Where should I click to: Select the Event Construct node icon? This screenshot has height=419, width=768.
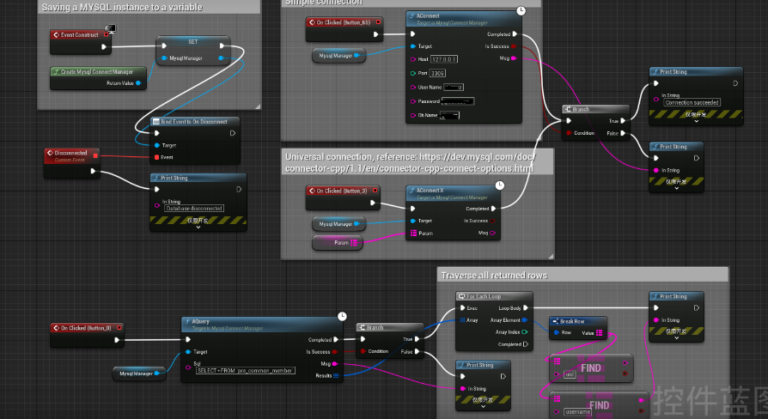click(56, 35)
